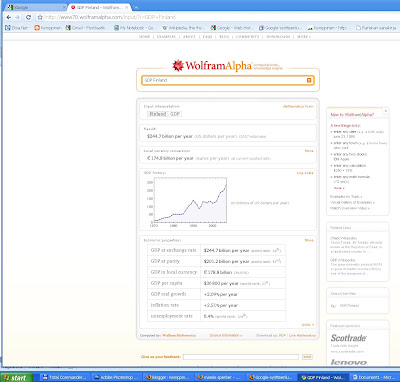Expand More in local currency conversion
The image size is (400, 382).
[309, 151]
